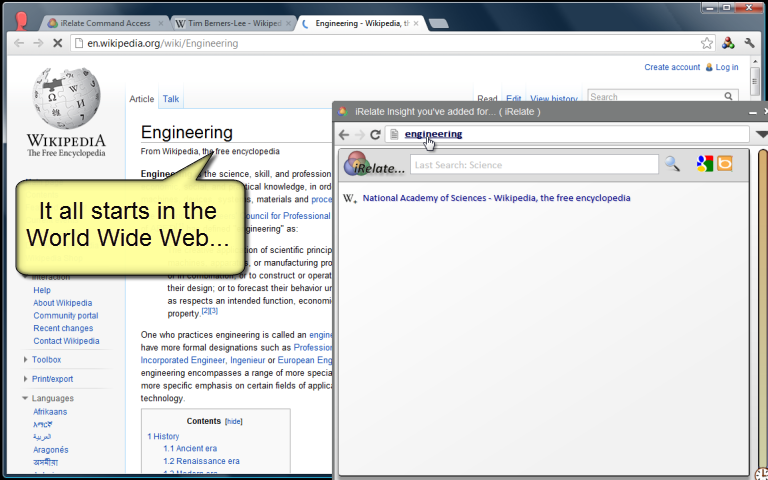Viewport: 768px width, 480px height.
Task: Close the iRelate Command Access tab
Action: pyautogui.click(x=161, y=23)
